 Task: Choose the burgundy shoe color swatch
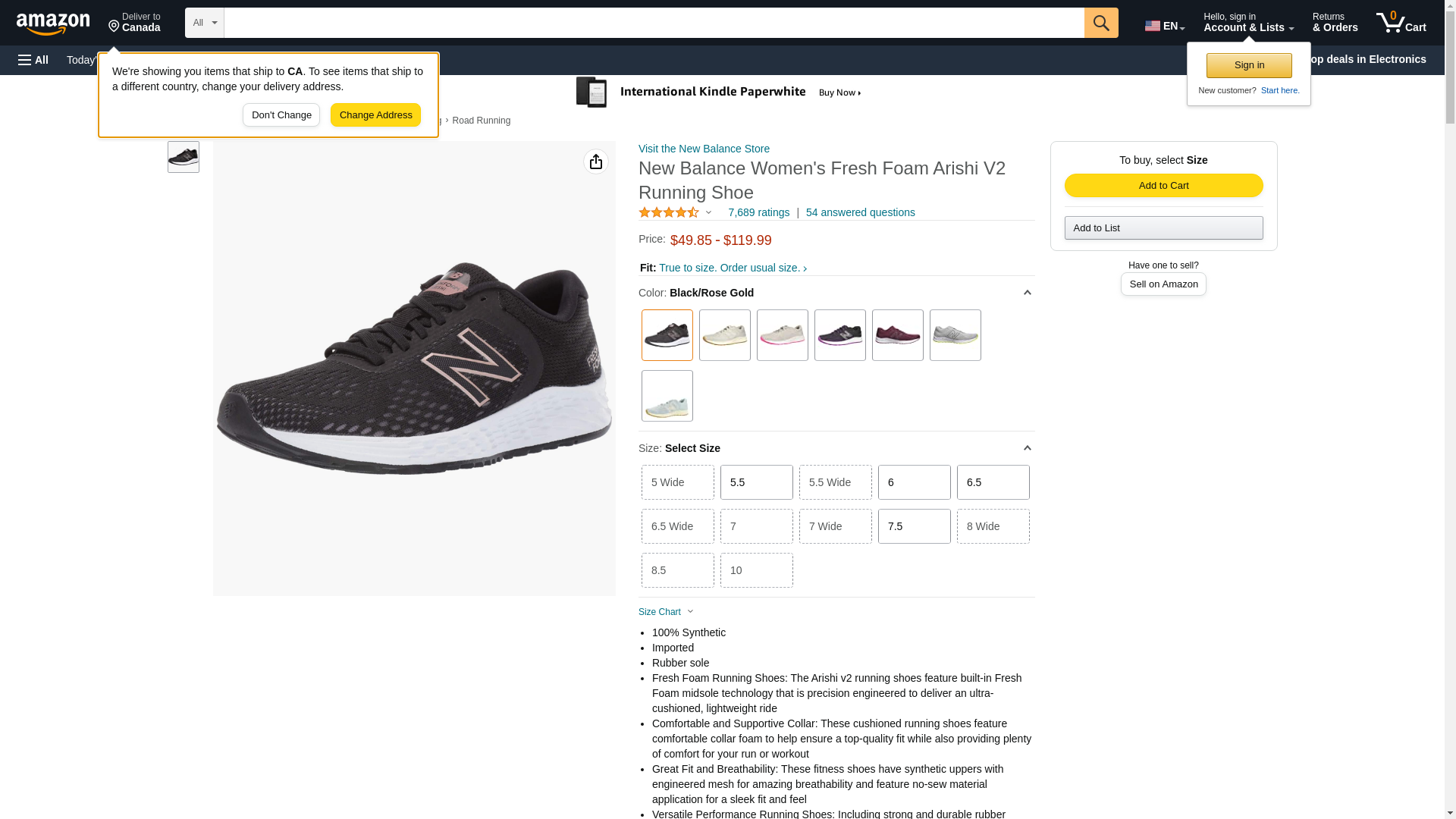point(898,335)
